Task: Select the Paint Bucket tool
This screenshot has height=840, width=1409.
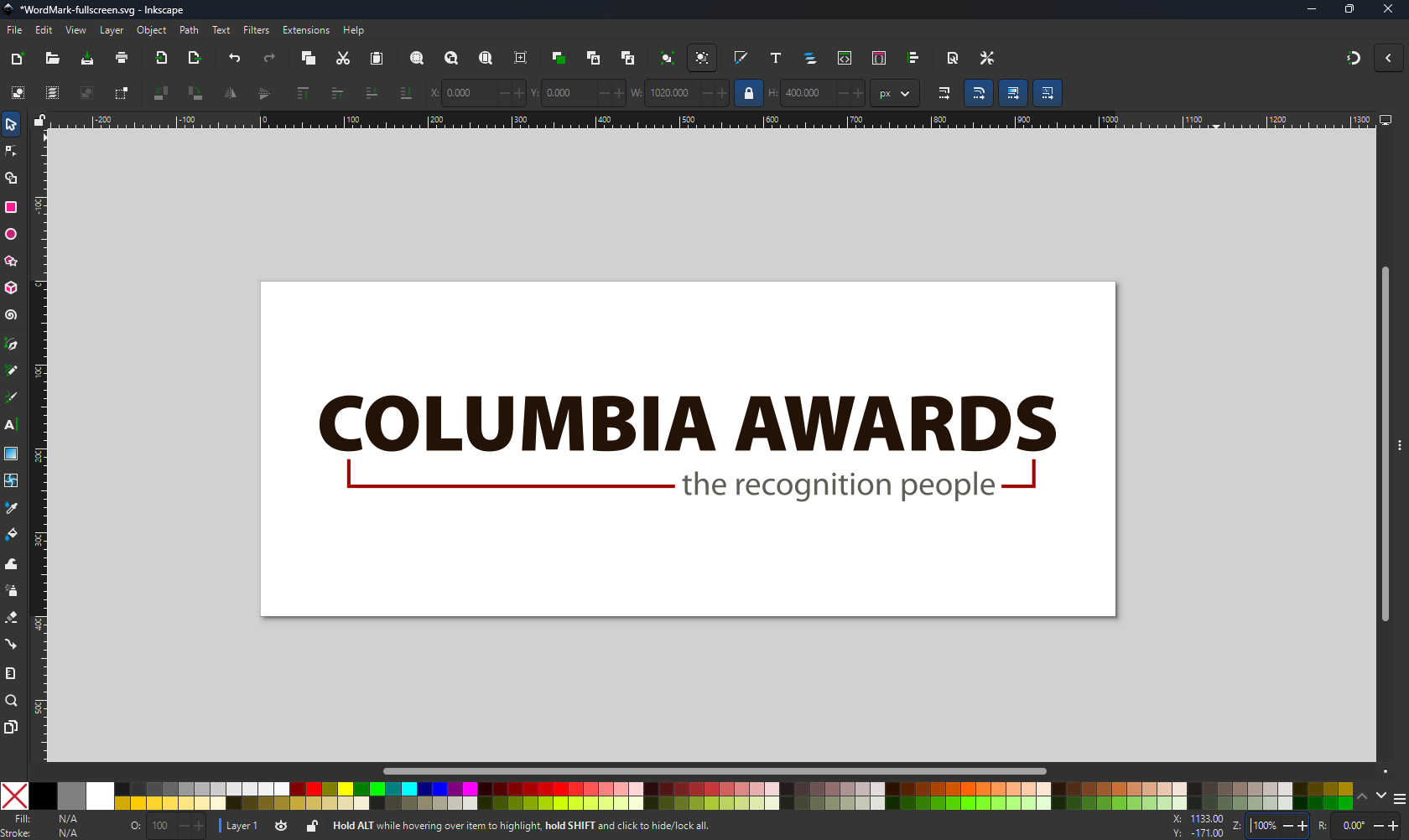Action: (11, 535)
